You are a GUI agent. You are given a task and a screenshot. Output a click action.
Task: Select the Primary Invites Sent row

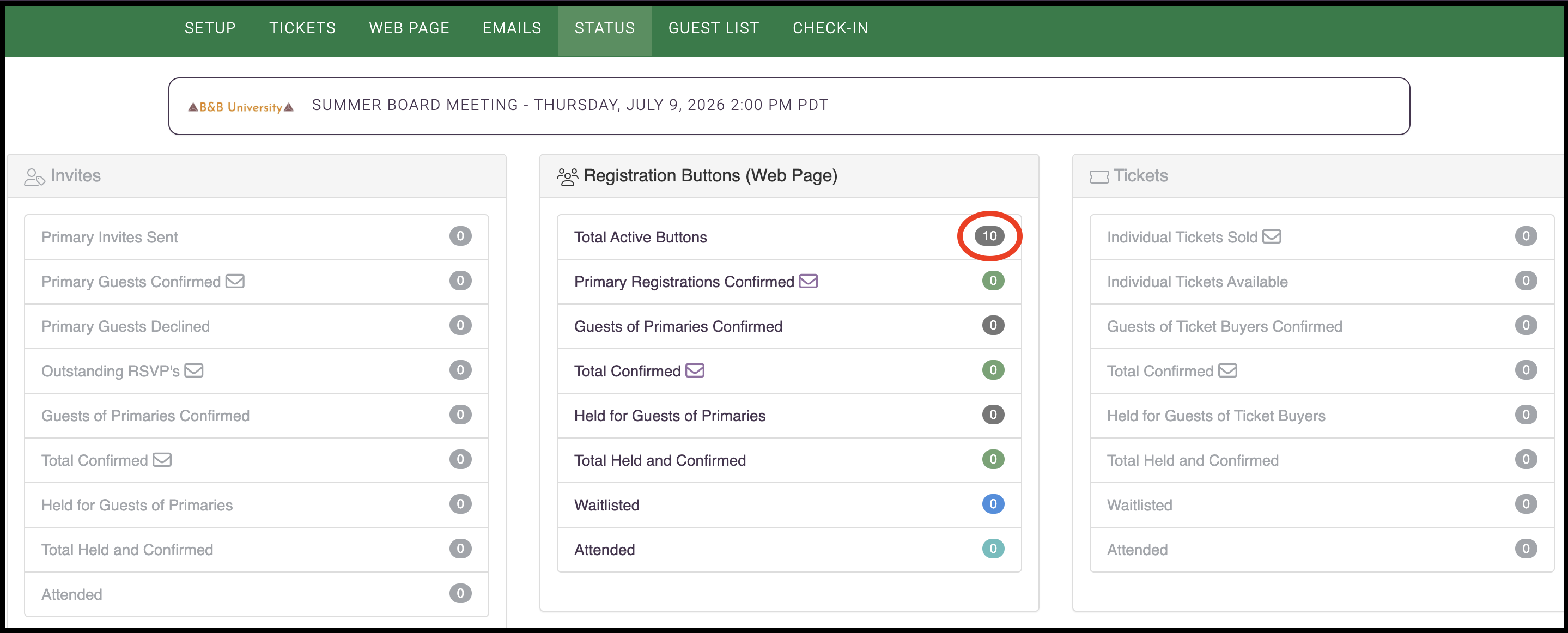coord(256,237)
